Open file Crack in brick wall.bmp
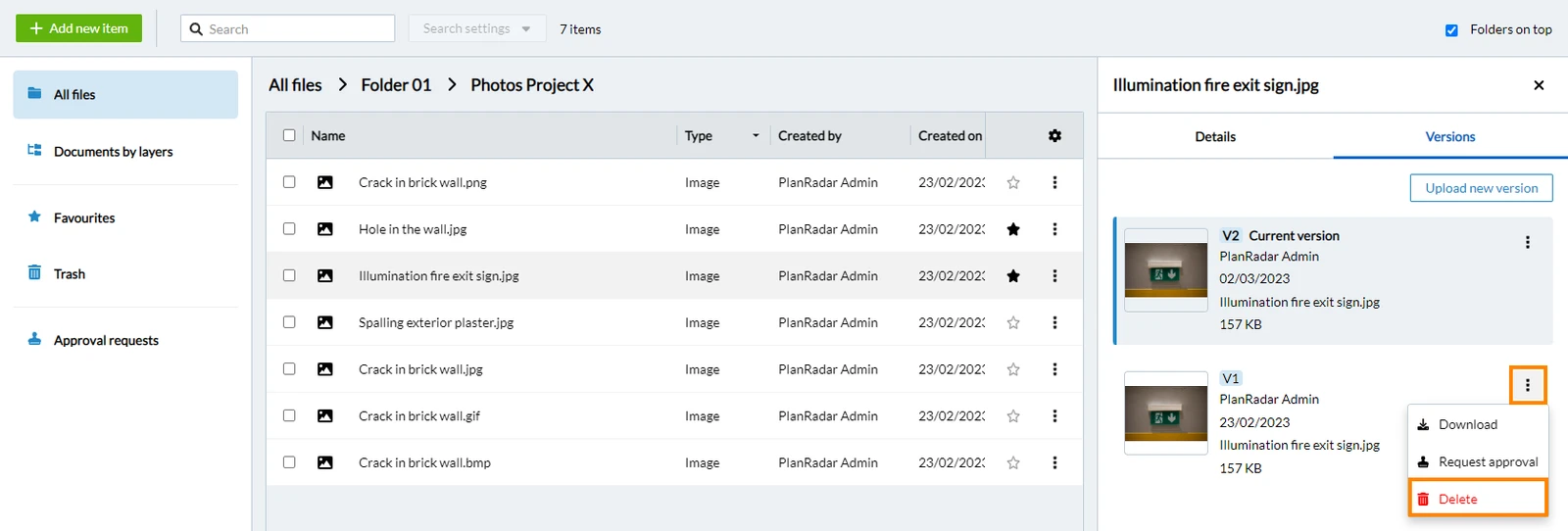Screen dimensions: 1568x531 point(424,462)
